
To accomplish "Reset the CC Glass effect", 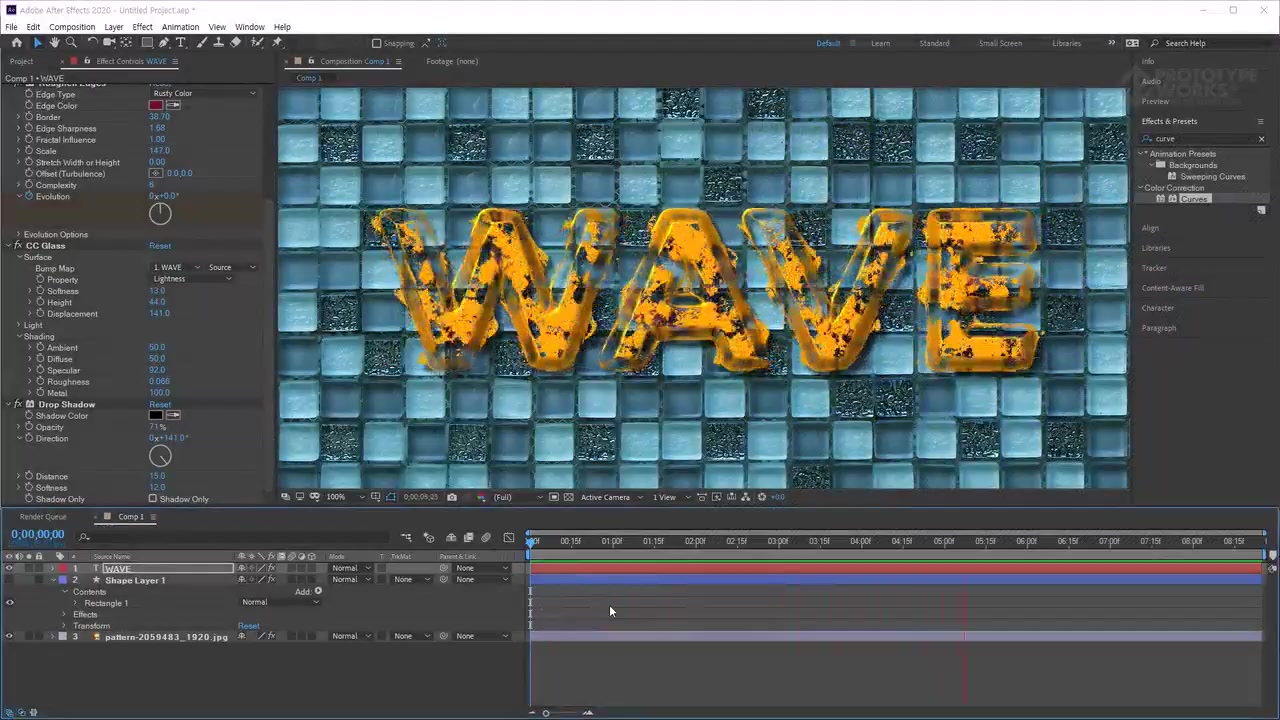I will tap(160, 246).
